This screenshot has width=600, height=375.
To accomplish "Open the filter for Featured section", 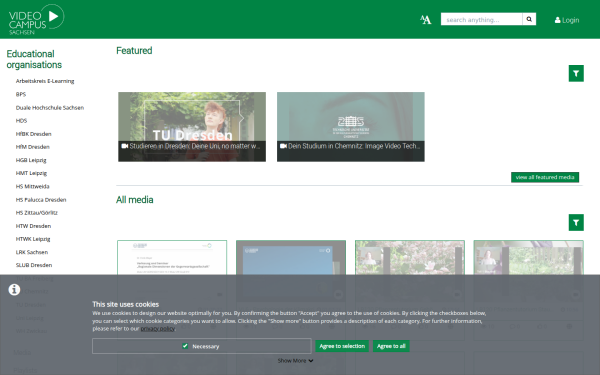I will tap(576, 73).
